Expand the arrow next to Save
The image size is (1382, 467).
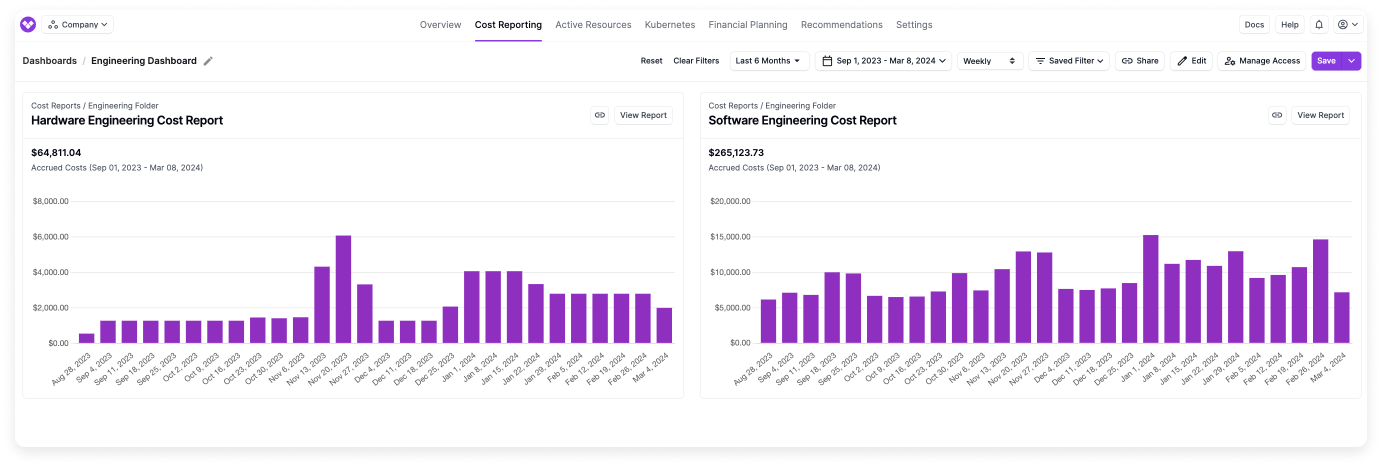pyautogui.click(x=1352, y=61)
